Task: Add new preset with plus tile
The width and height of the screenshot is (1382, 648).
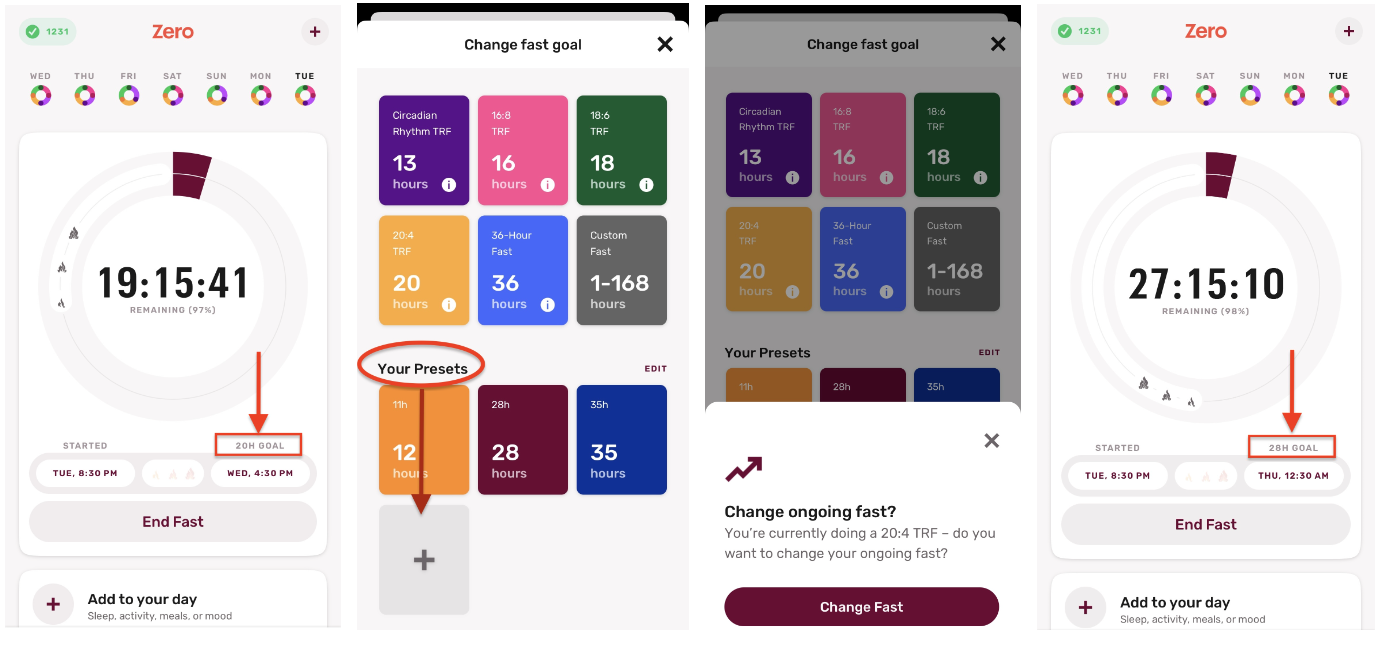Action: point(424,560)
